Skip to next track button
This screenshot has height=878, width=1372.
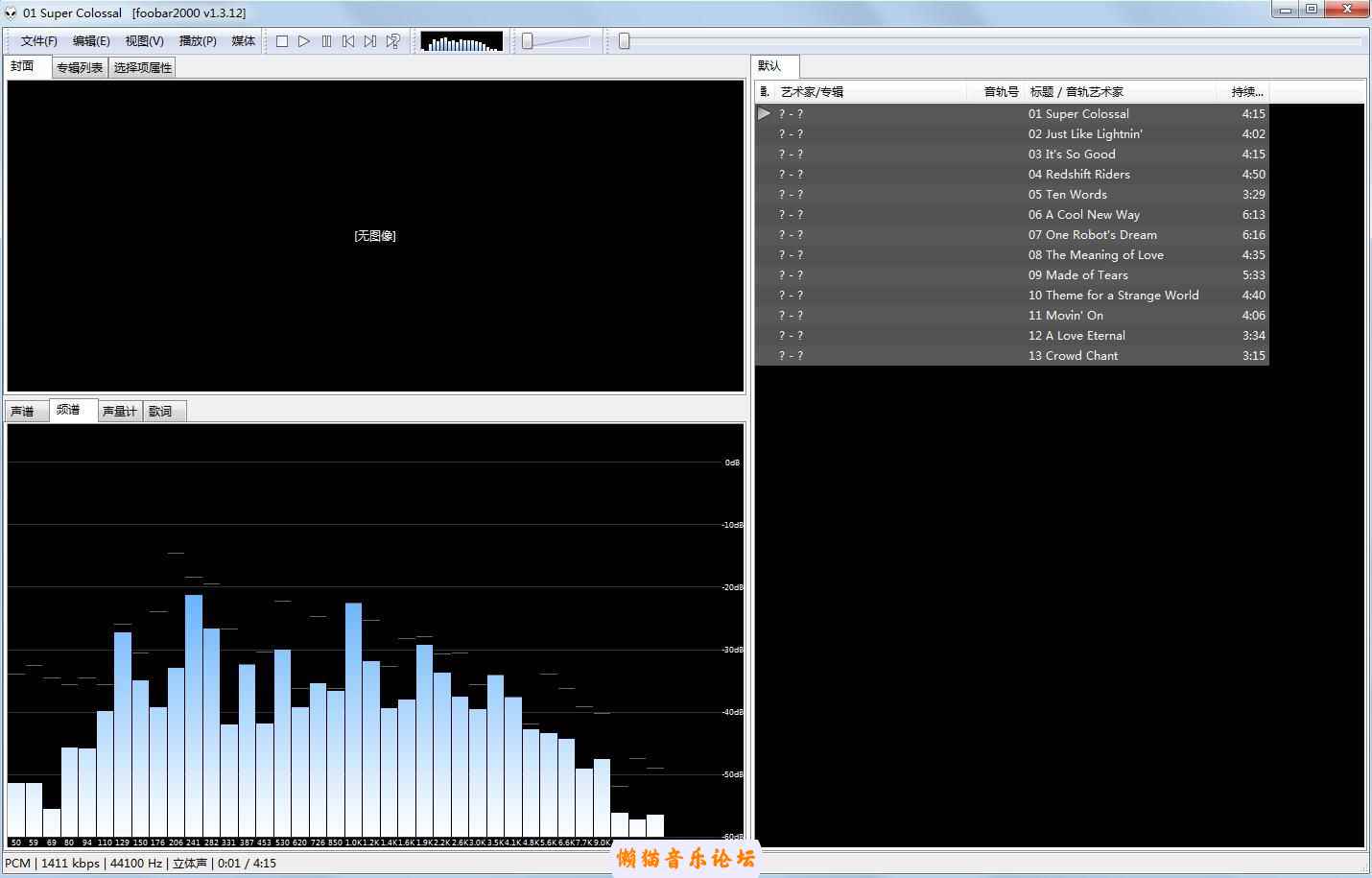(x=370, y=41)
